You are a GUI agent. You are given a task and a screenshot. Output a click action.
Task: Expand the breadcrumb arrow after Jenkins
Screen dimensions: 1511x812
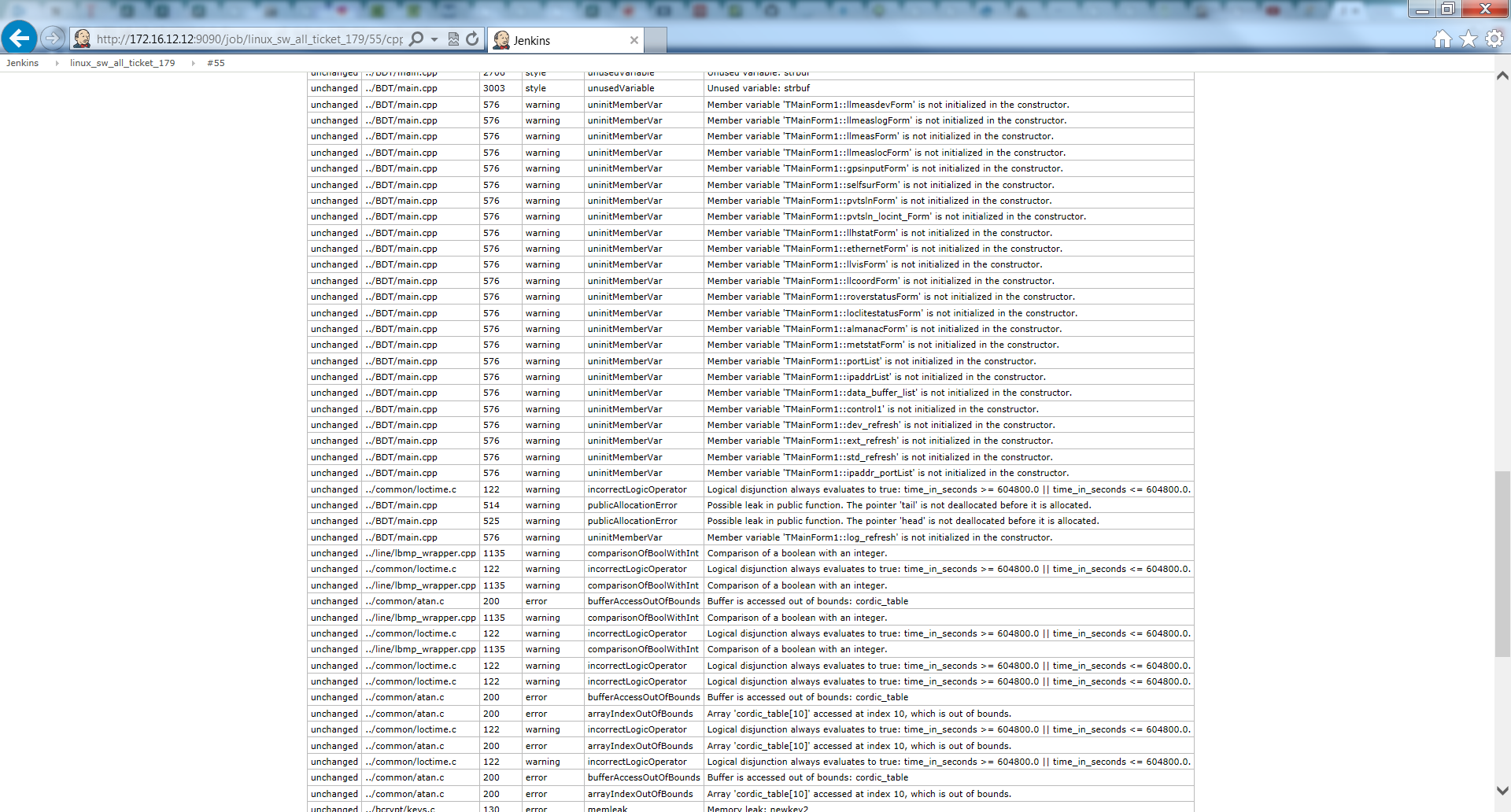57,63
